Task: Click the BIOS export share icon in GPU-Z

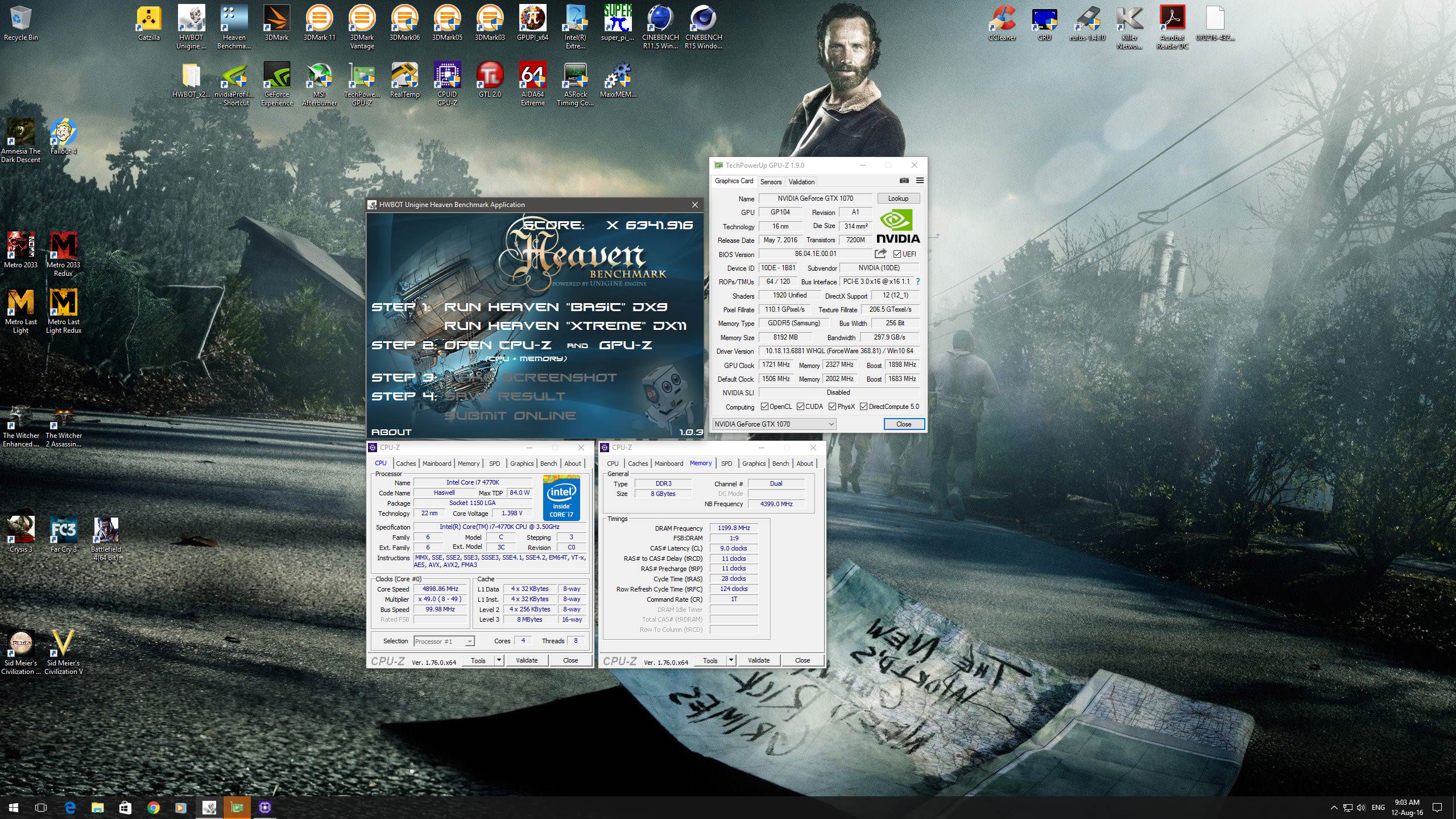Action: pos(880,254)
